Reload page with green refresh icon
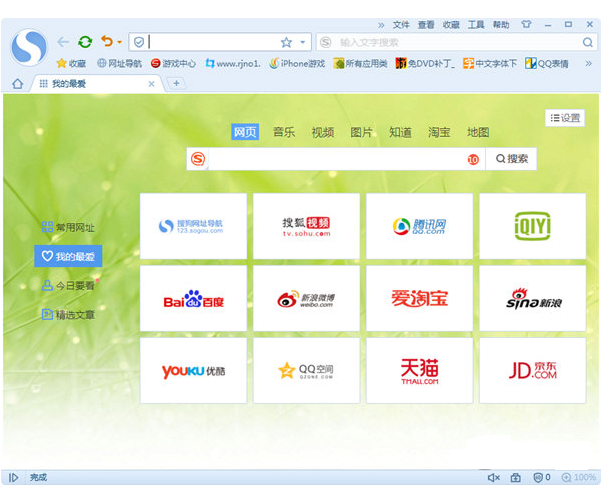 click(85, 42)
